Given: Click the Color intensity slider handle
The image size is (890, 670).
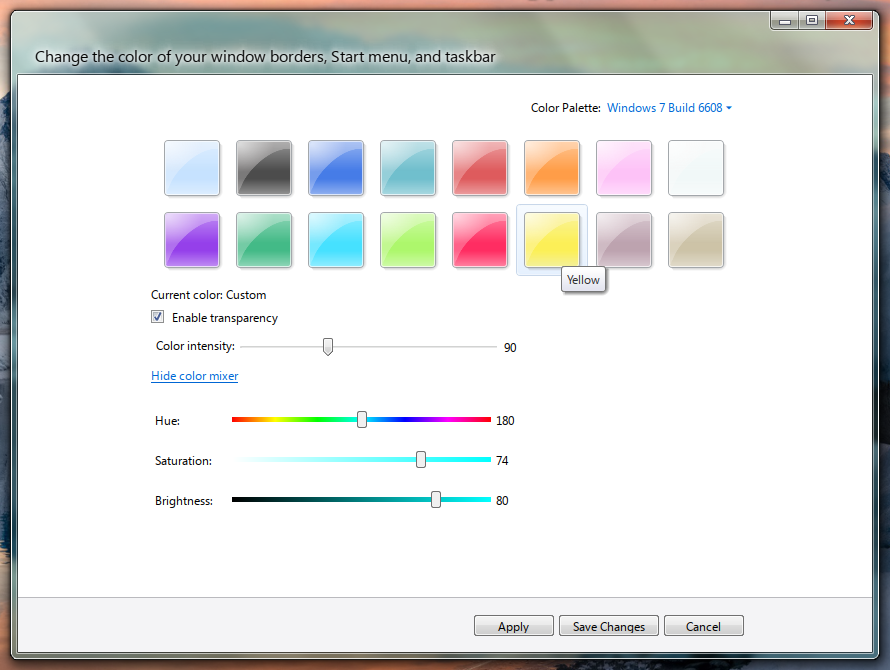Looking at the screenshot, I should 328,346.
